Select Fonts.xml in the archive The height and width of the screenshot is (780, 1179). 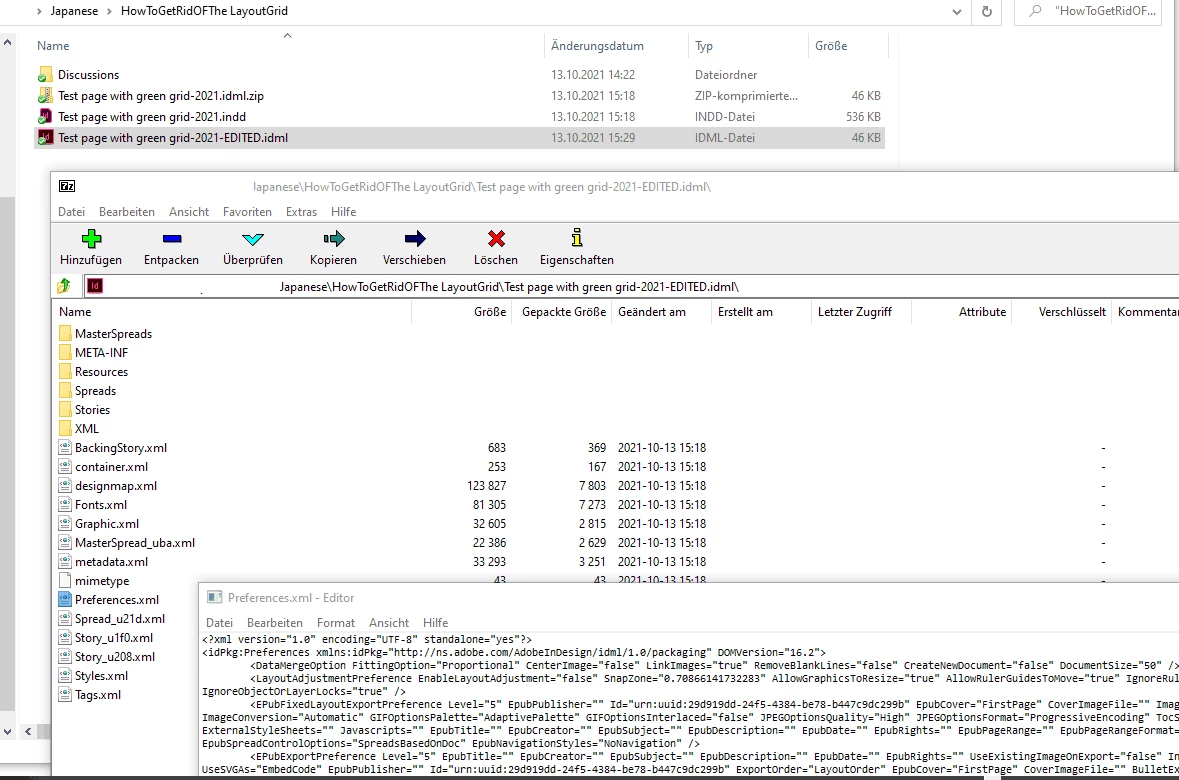101,505
